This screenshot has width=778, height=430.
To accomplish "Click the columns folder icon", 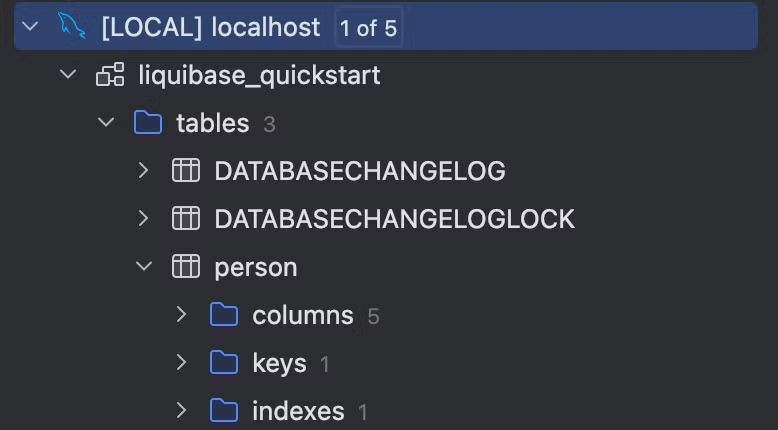I will (224, 315).
